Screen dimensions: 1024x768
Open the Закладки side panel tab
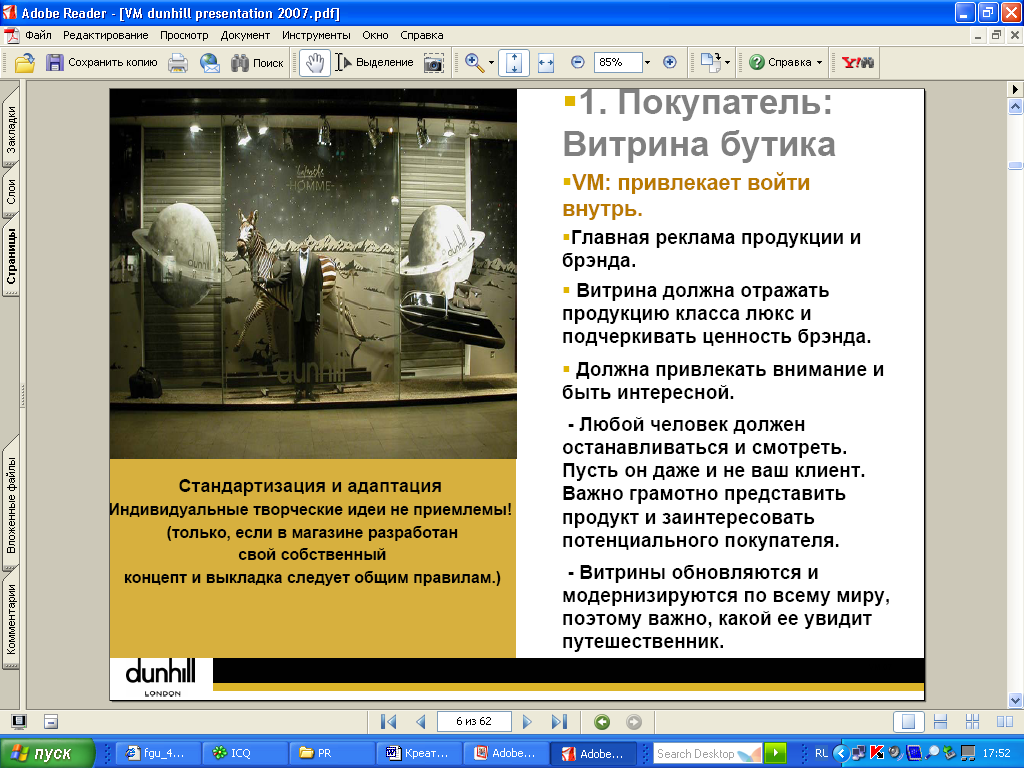pos(11,129)
